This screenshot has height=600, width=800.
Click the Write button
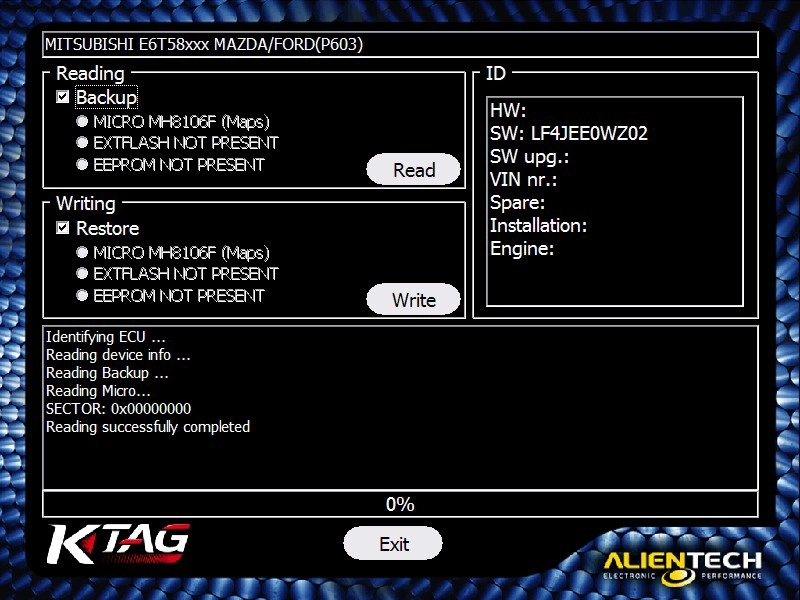point(413,299)
